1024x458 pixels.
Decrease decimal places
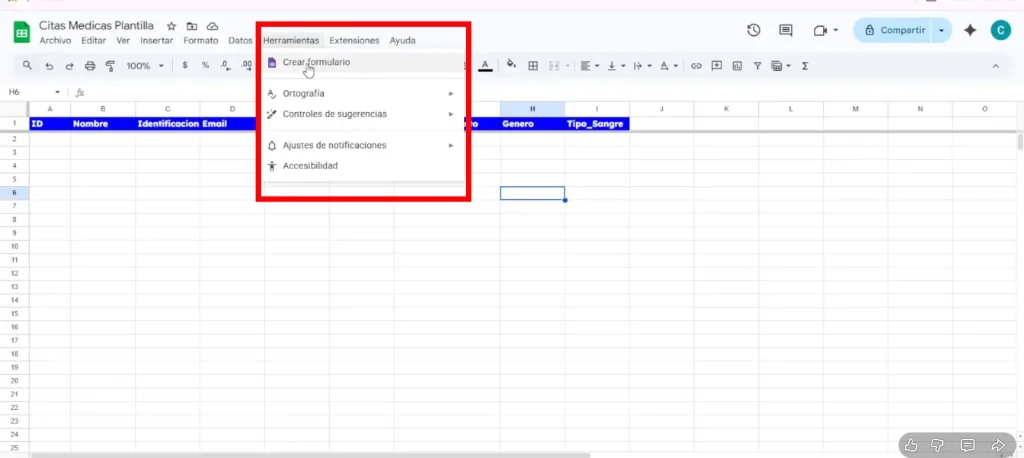coord(225,65)
